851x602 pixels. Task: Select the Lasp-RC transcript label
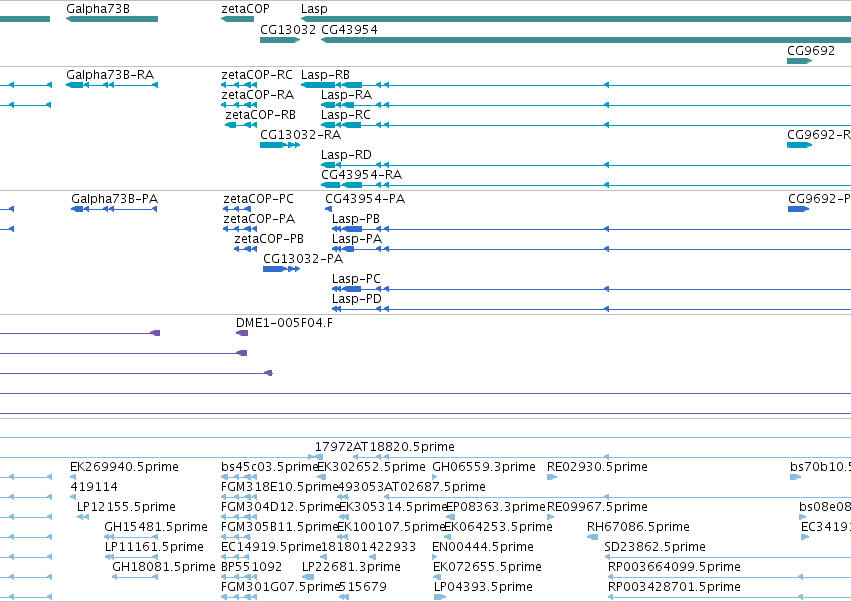346,115
